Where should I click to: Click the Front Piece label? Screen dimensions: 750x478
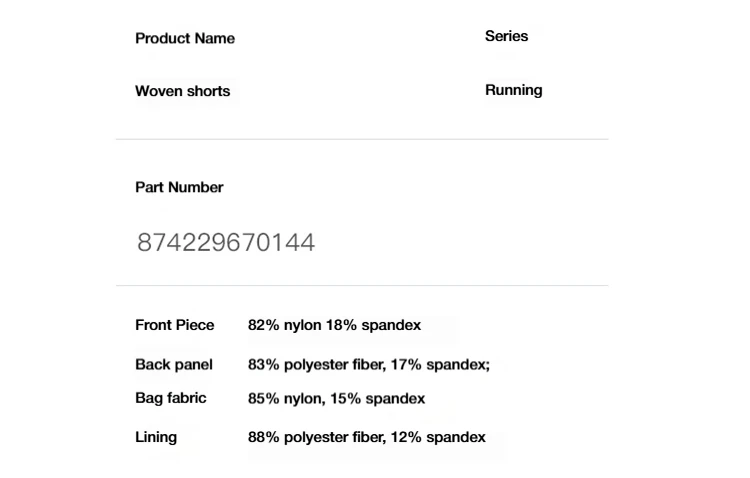(x=175, y=325)
